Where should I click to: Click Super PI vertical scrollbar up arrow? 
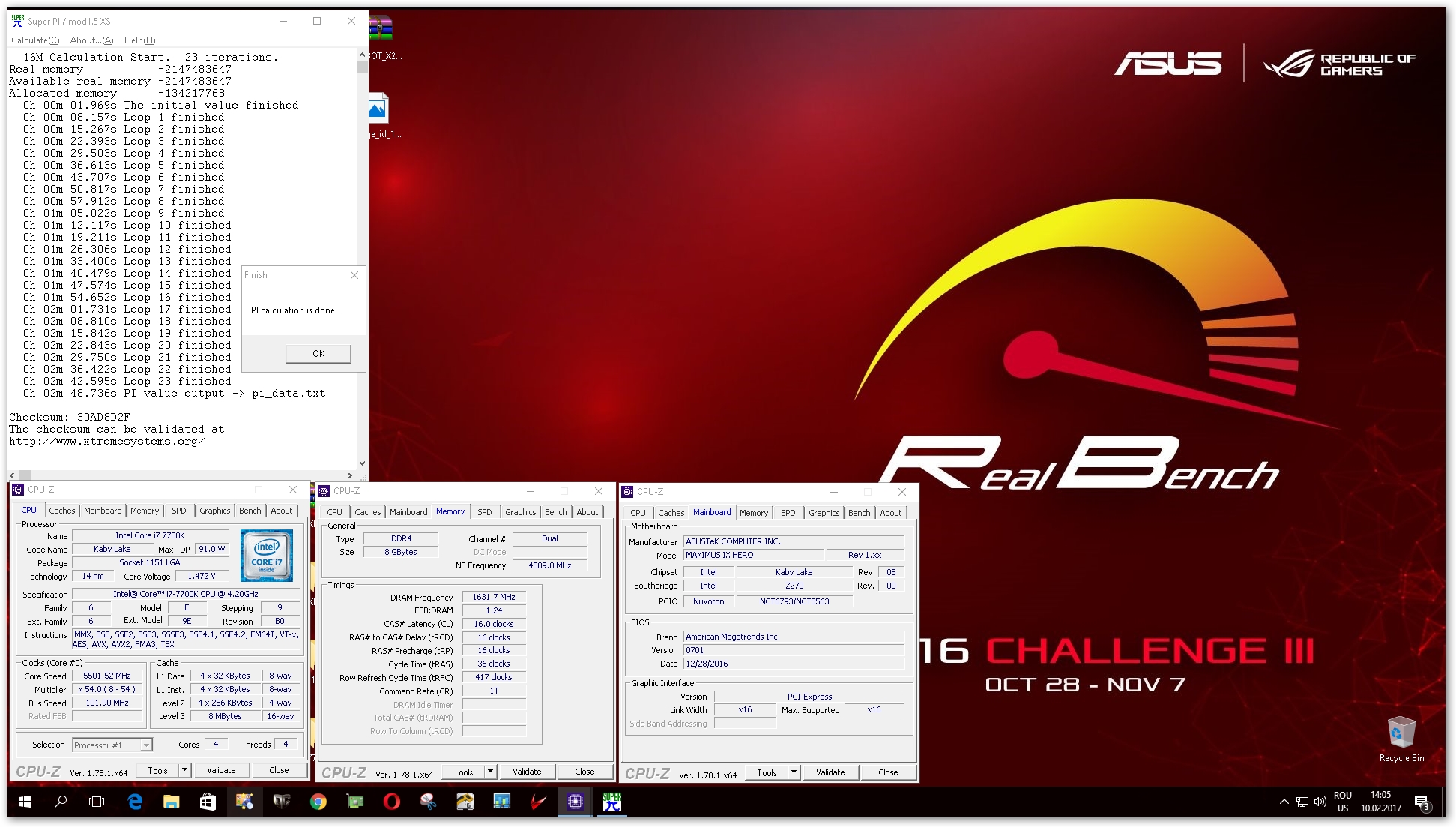click(362, 55)
